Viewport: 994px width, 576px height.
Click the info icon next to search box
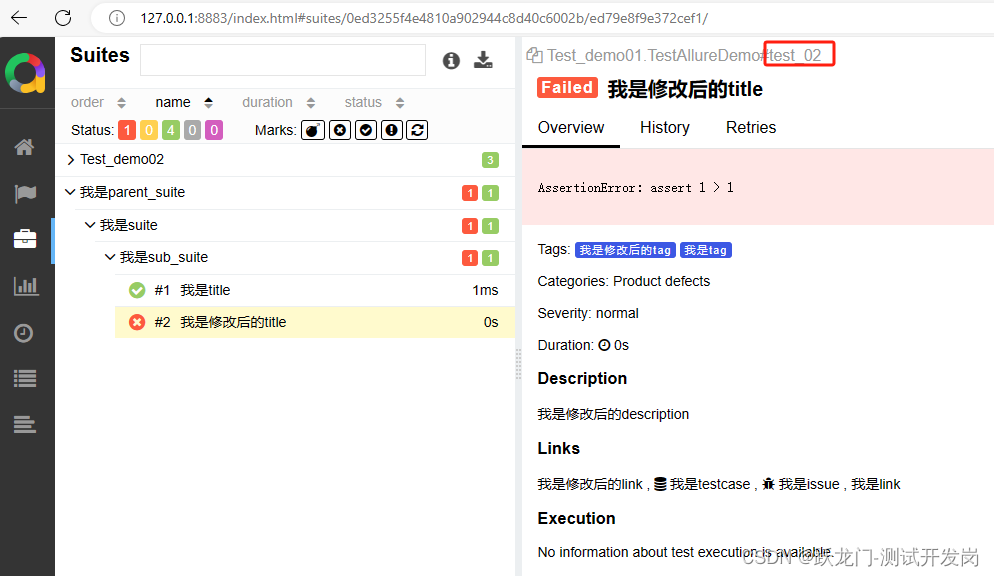point(451,61)
